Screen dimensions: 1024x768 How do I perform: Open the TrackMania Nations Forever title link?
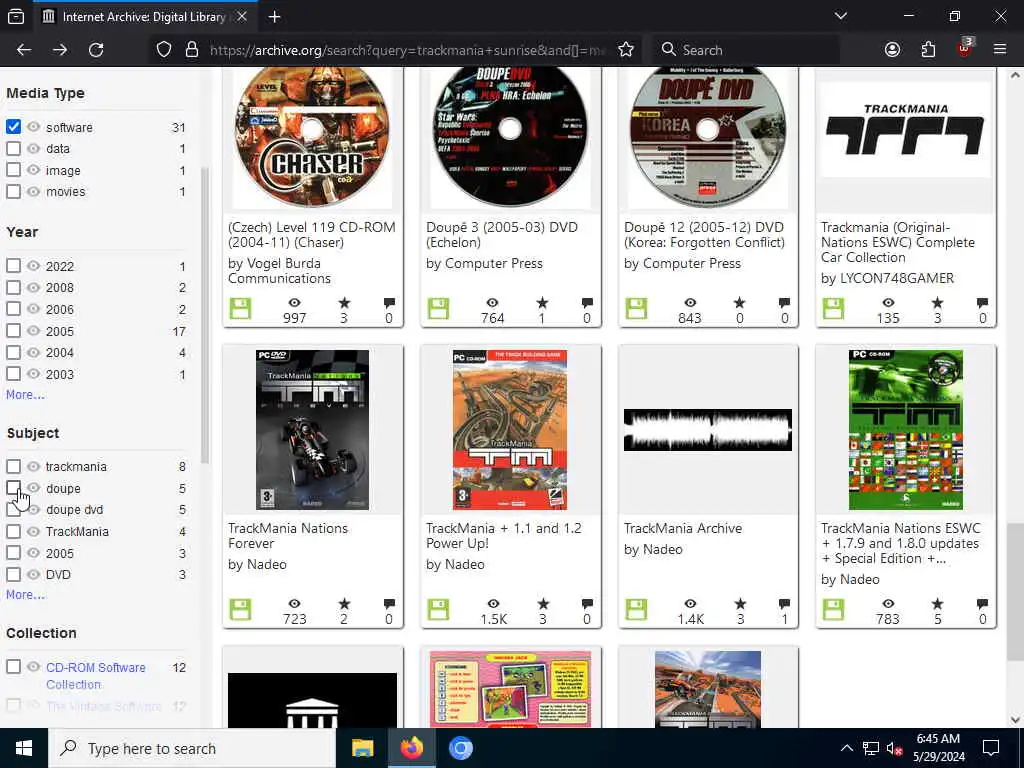click(x=288, y=536)
